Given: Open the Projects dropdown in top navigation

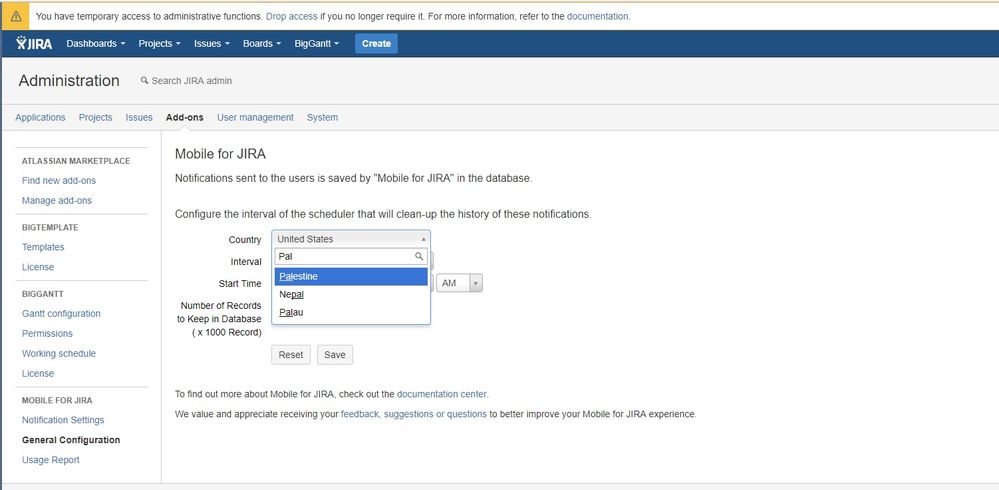Looking at the screenshot, I should 159,43.
